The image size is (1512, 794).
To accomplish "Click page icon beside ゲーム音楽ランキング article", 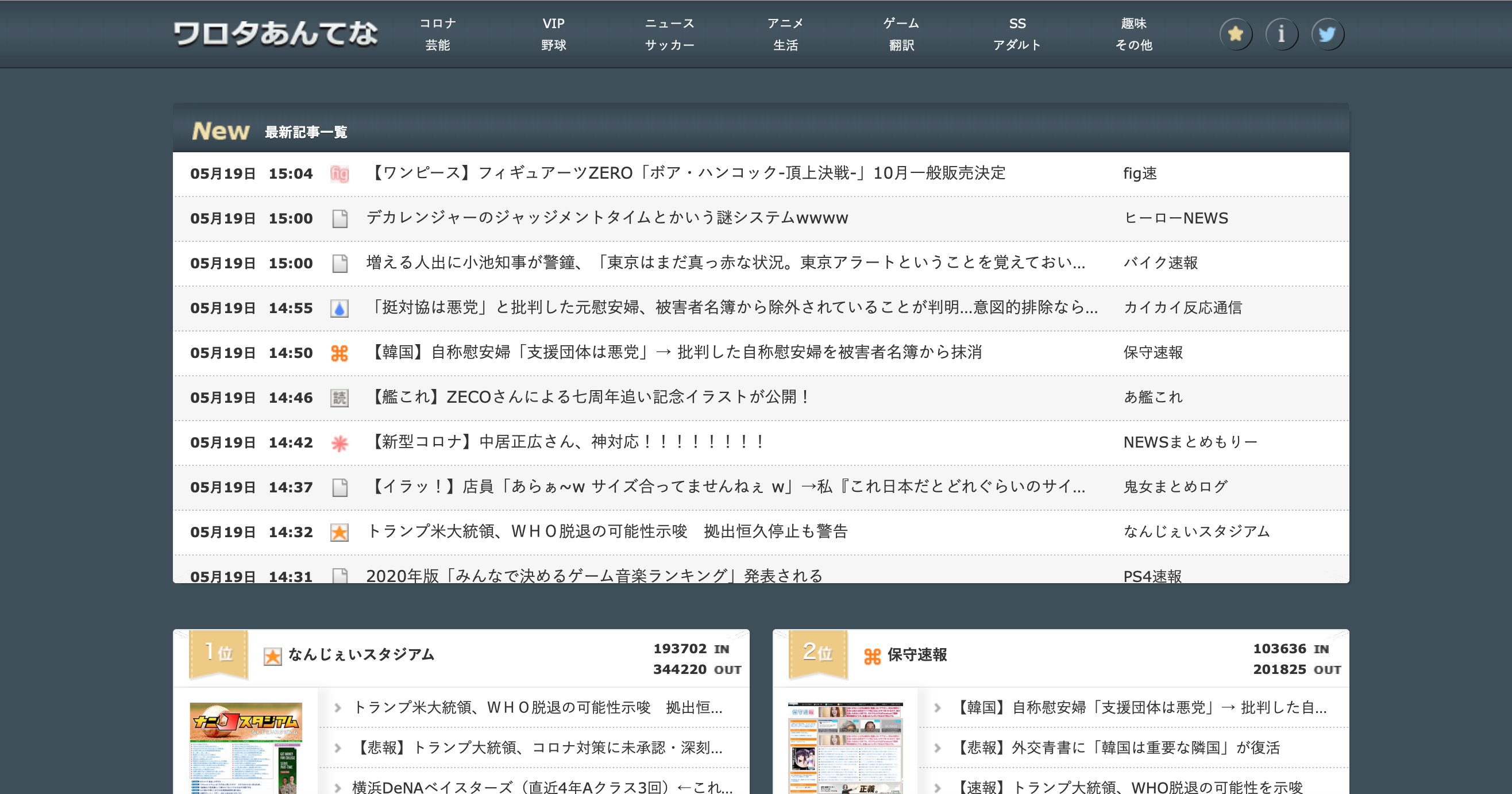I will tap(340, 575).
